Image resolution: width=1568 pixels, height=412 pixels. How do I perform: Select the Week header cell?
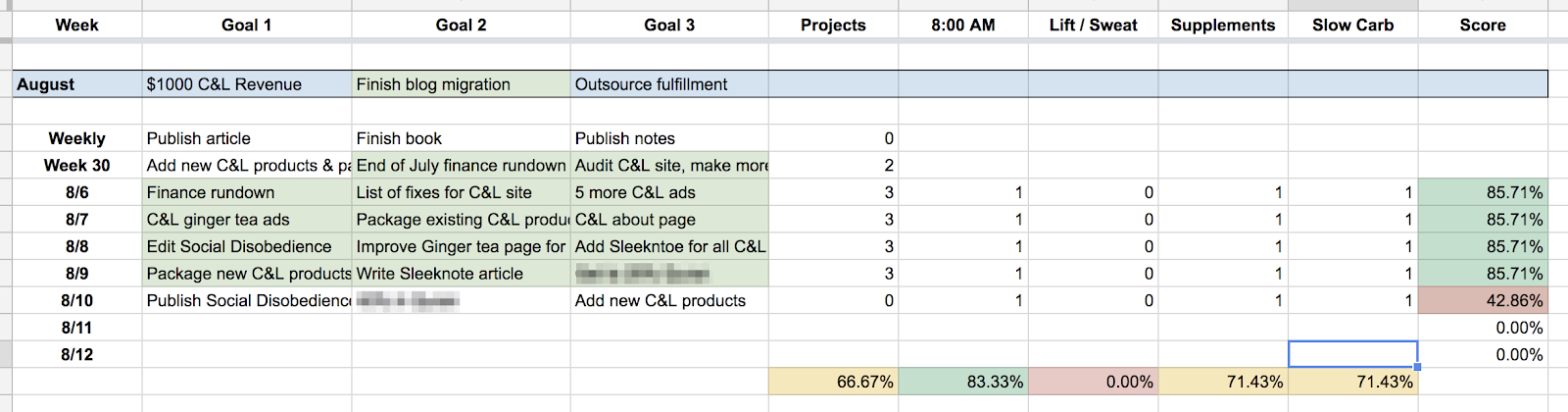click(x=76, y=26)
